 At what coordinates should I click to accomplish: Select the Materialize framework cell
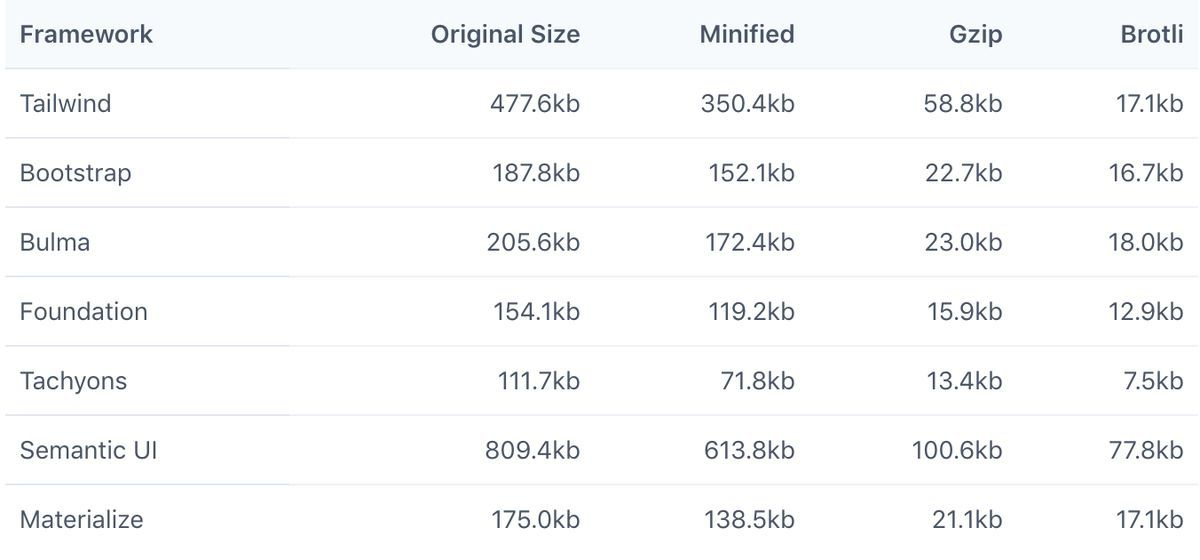pyautogui.click(x=81, y=520)
